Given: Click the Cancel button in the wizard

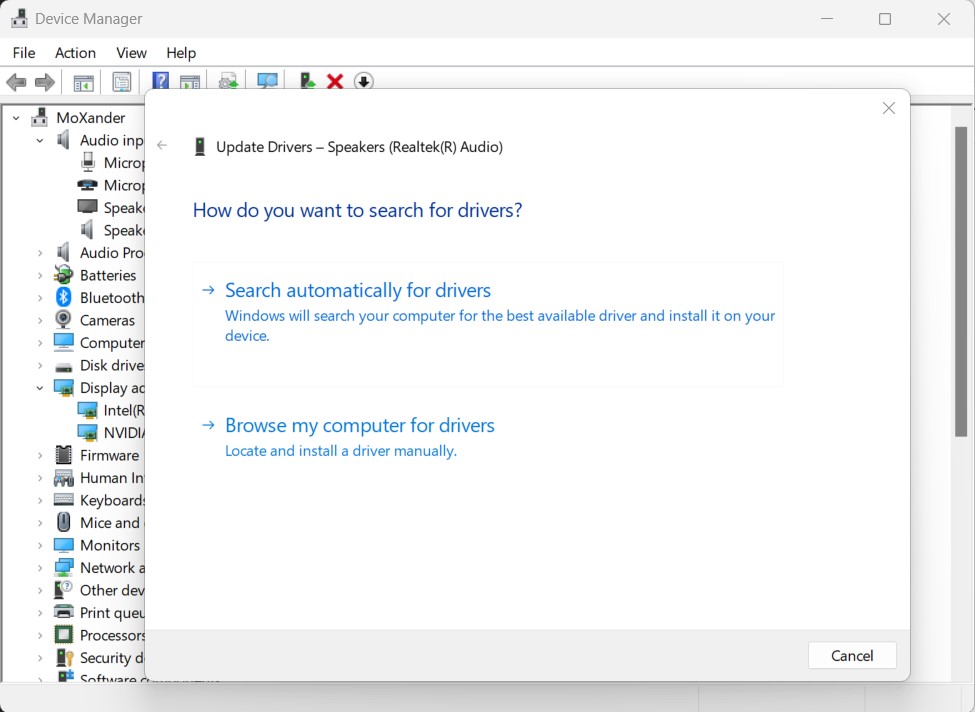Looking at the screenshot, I should 851,655.
